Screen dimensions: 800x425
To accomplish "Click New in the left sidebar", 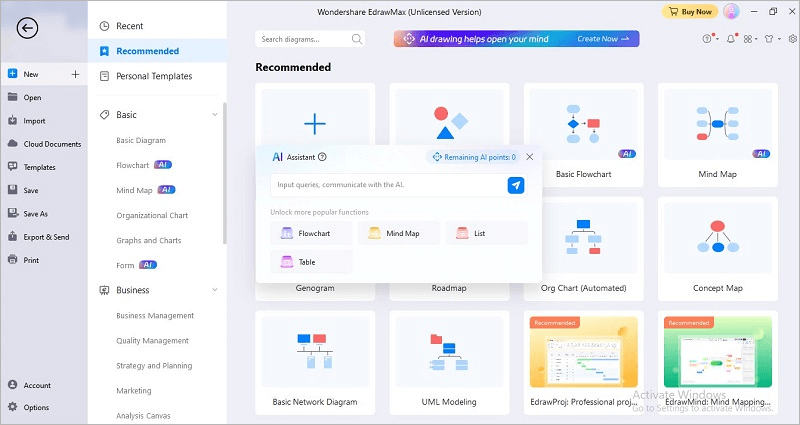I will [x=31, y=74].
